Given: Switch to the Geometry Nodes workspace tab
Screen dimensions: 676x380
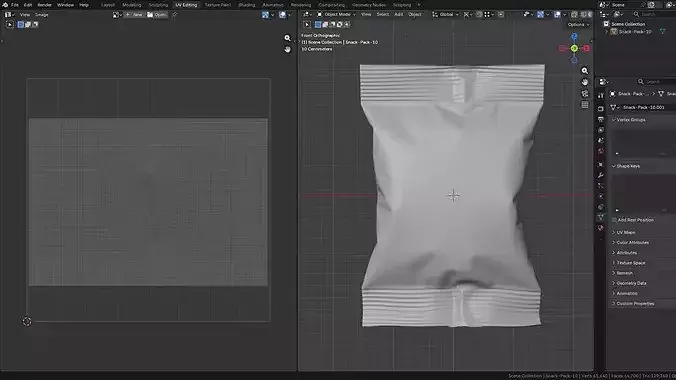Looking at the screenshot, I should (x=369, y=5).
